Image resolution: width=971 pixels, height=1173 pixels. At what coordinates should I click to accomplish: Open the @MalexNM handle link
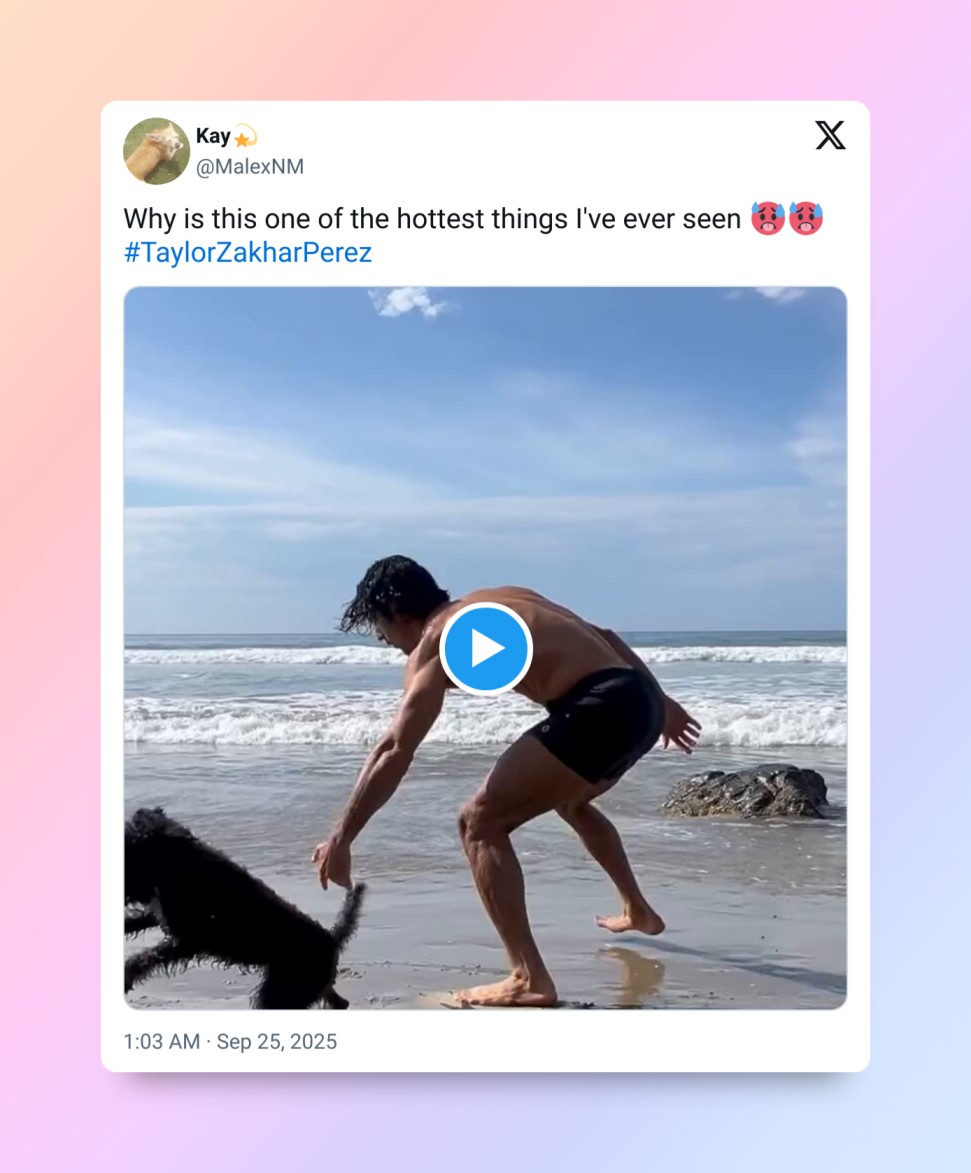(x=250, y=167)
